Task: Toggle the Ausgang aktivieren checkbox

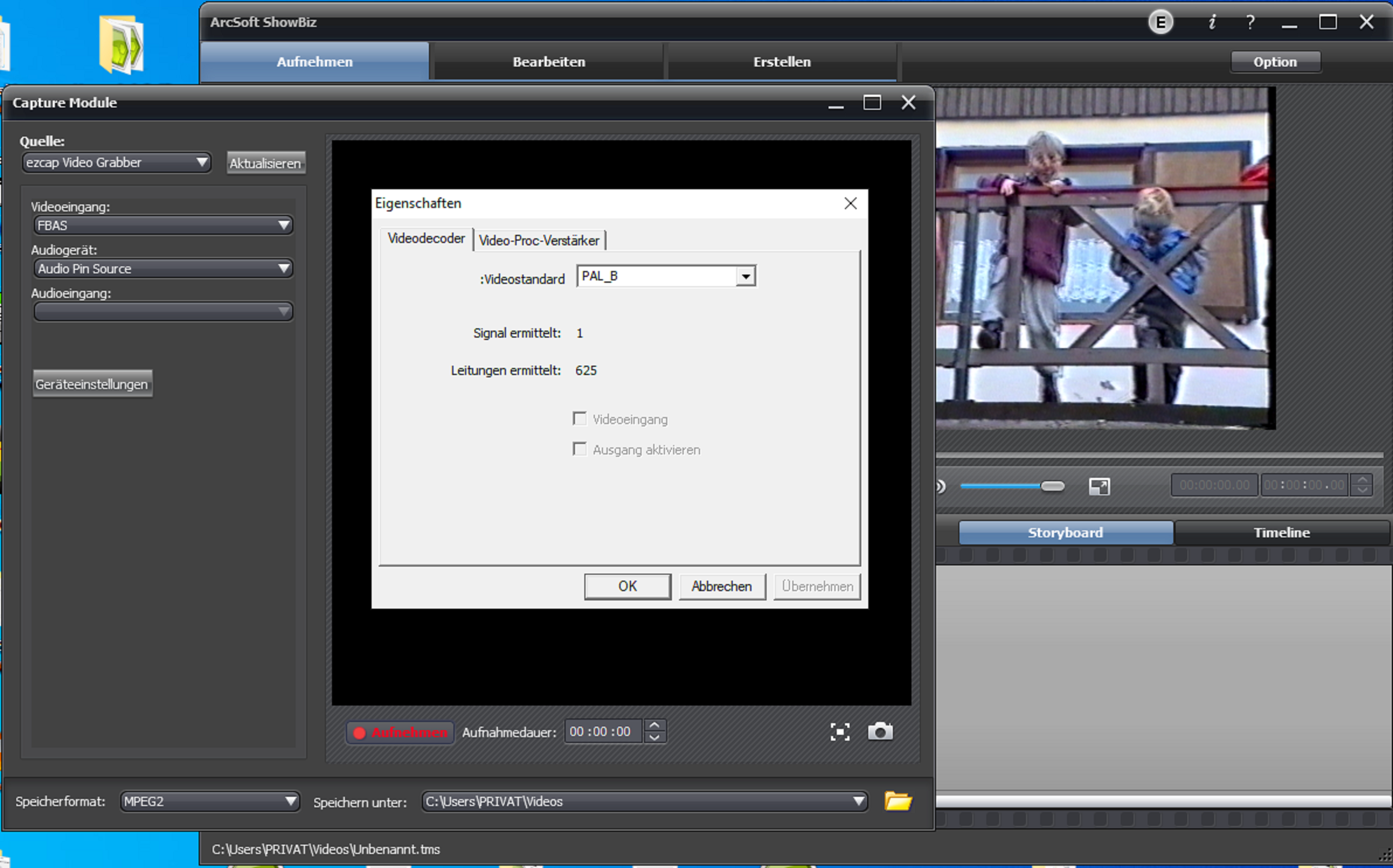Action: (580, 449)
